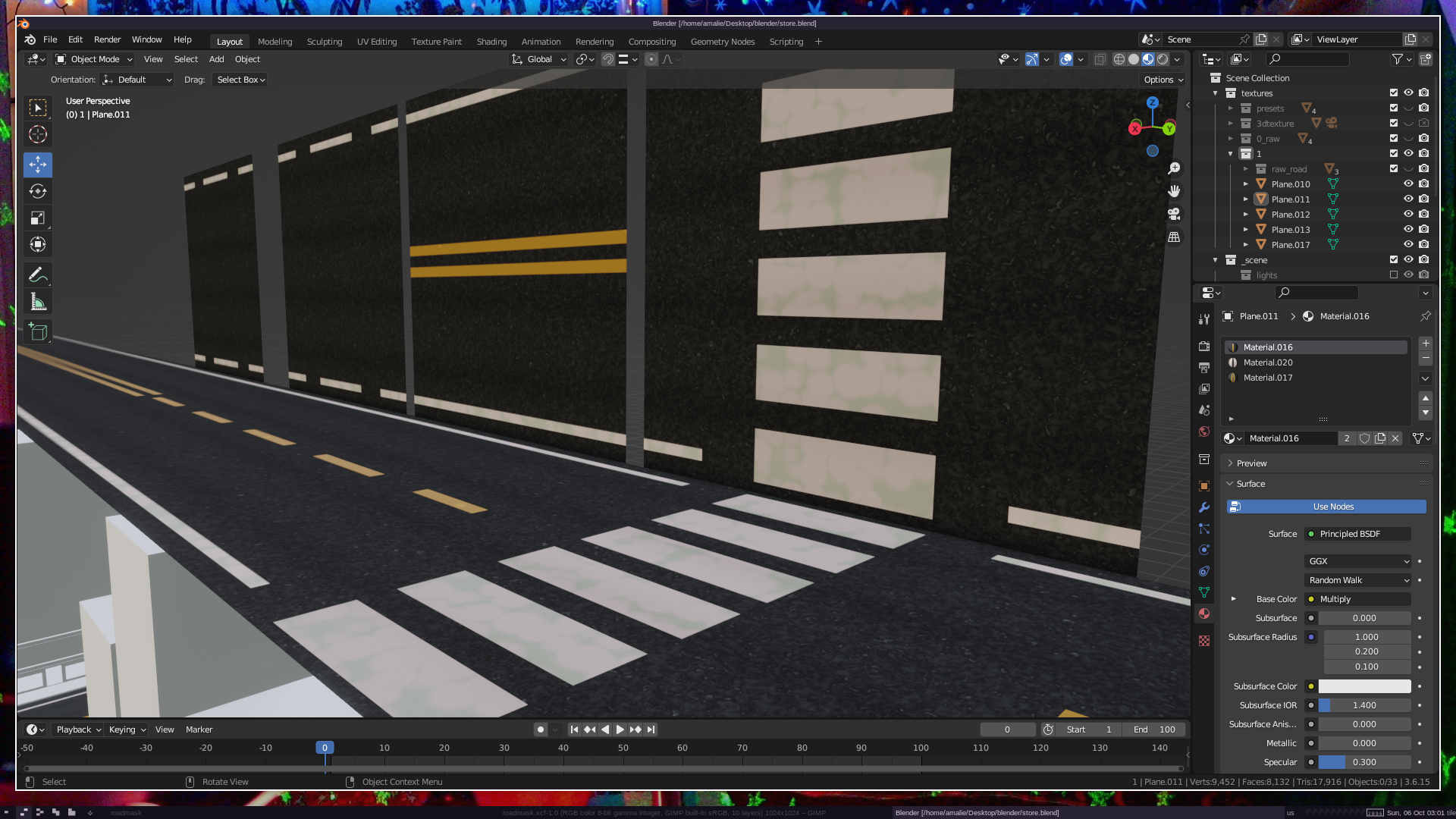Screen dimensions: 1456x819
Task: Open the Modifier properties tab
Action: pos(1204,507)
